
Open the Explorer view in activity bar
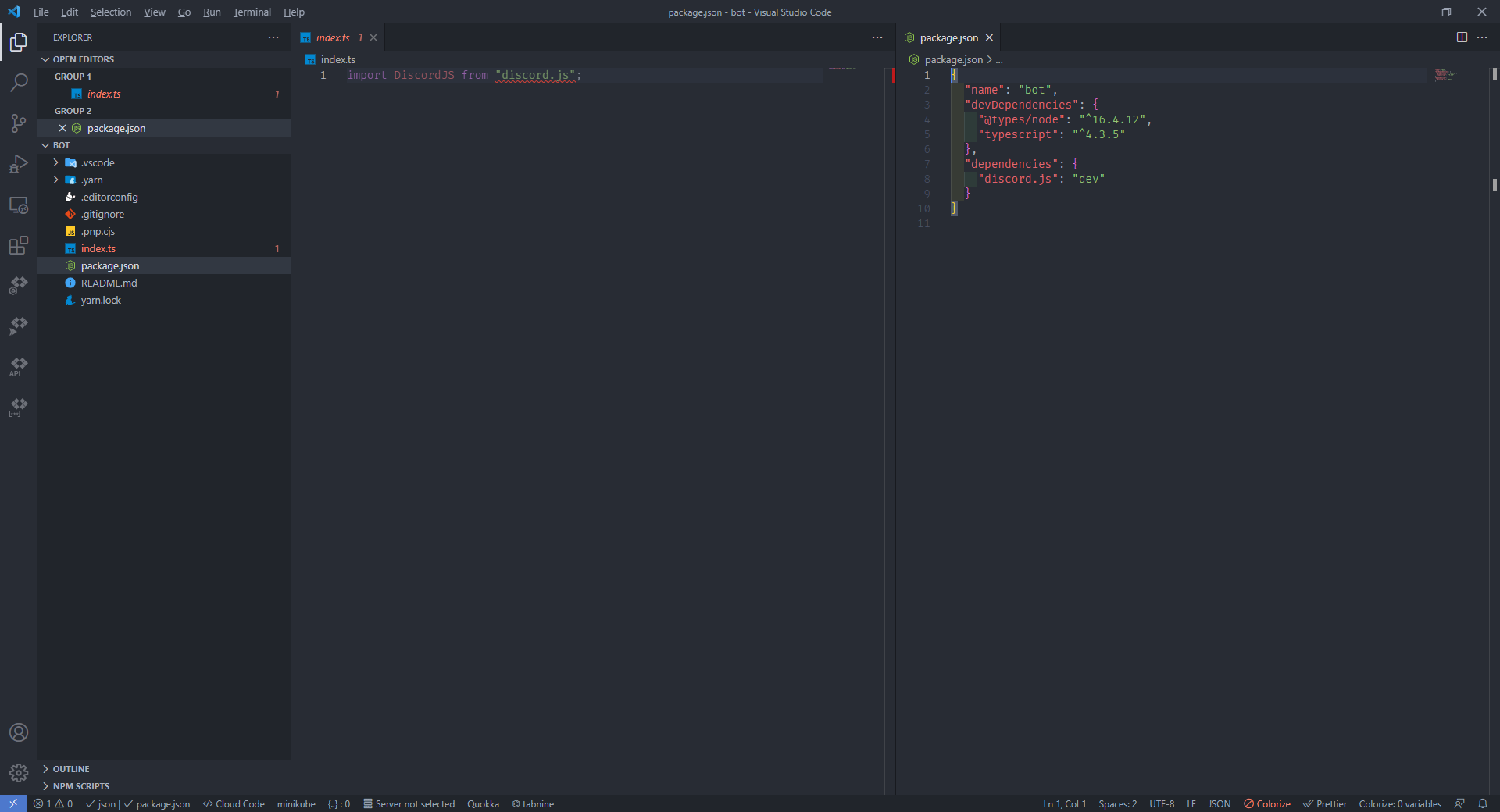point(19,41)
